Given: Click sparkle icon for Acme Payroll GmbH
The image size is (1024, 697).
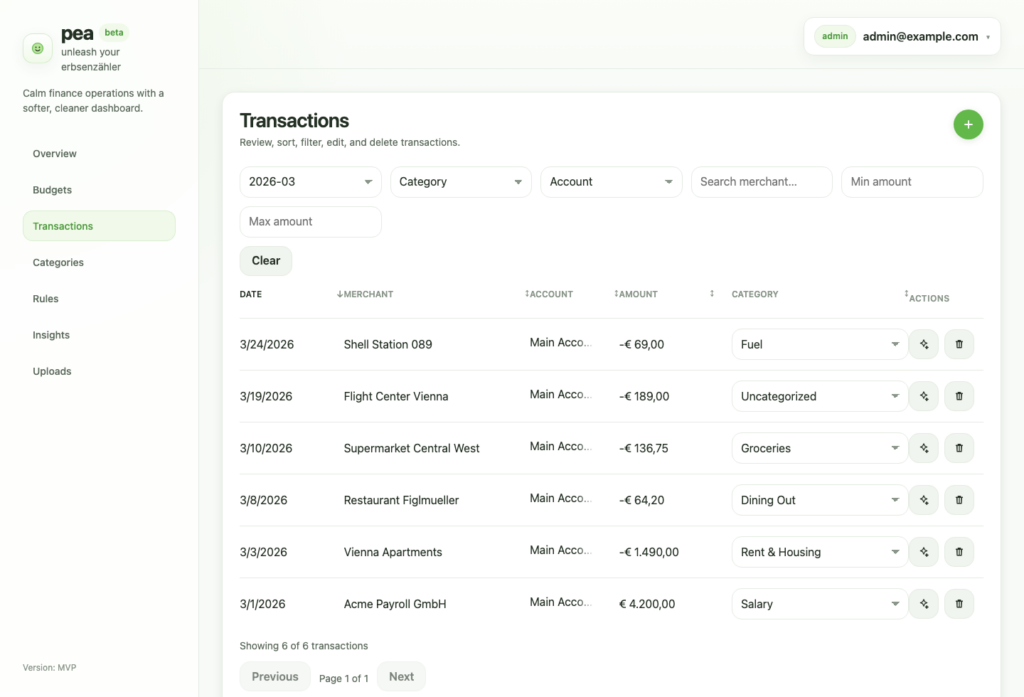Looking at the screenshot, I should pos(924,604).
